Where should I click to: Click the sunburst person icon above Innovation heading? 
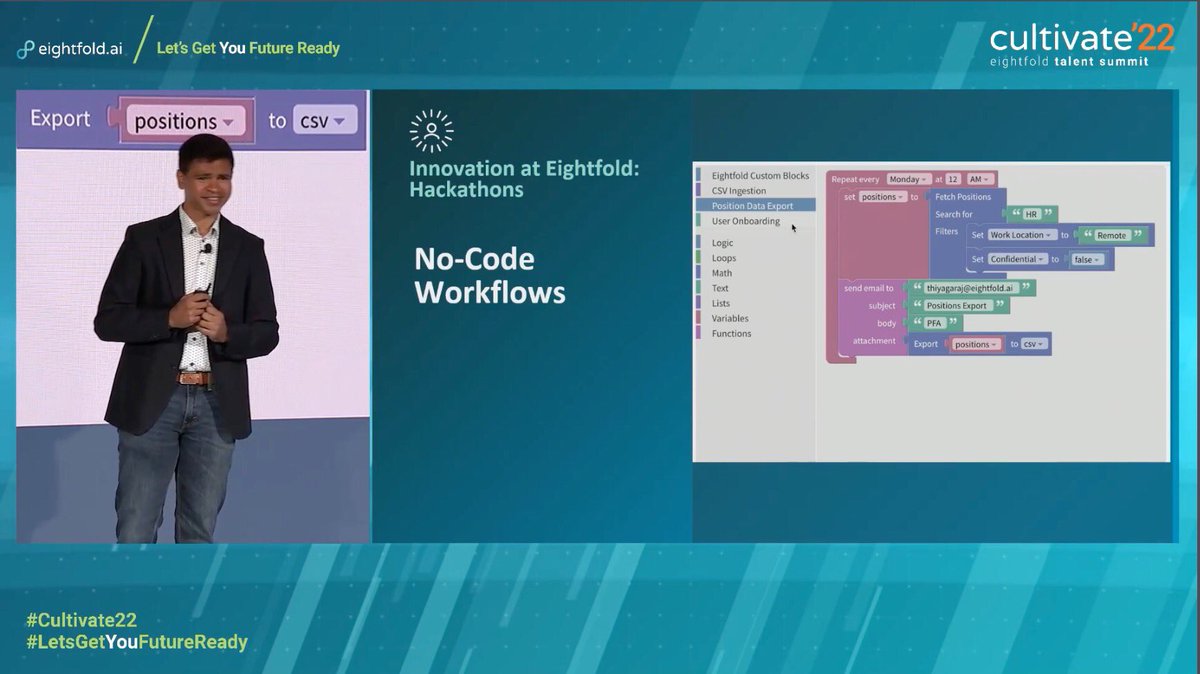tap(432, 131)
